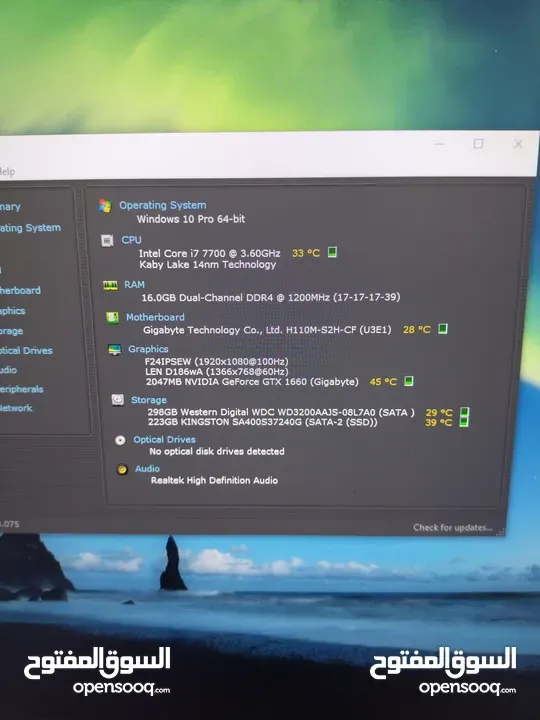The height and width of the screenshot is (720, 540).
Task: Click the Graphics monitor icon
Action: pyautogui.click(x=114, y=349)
